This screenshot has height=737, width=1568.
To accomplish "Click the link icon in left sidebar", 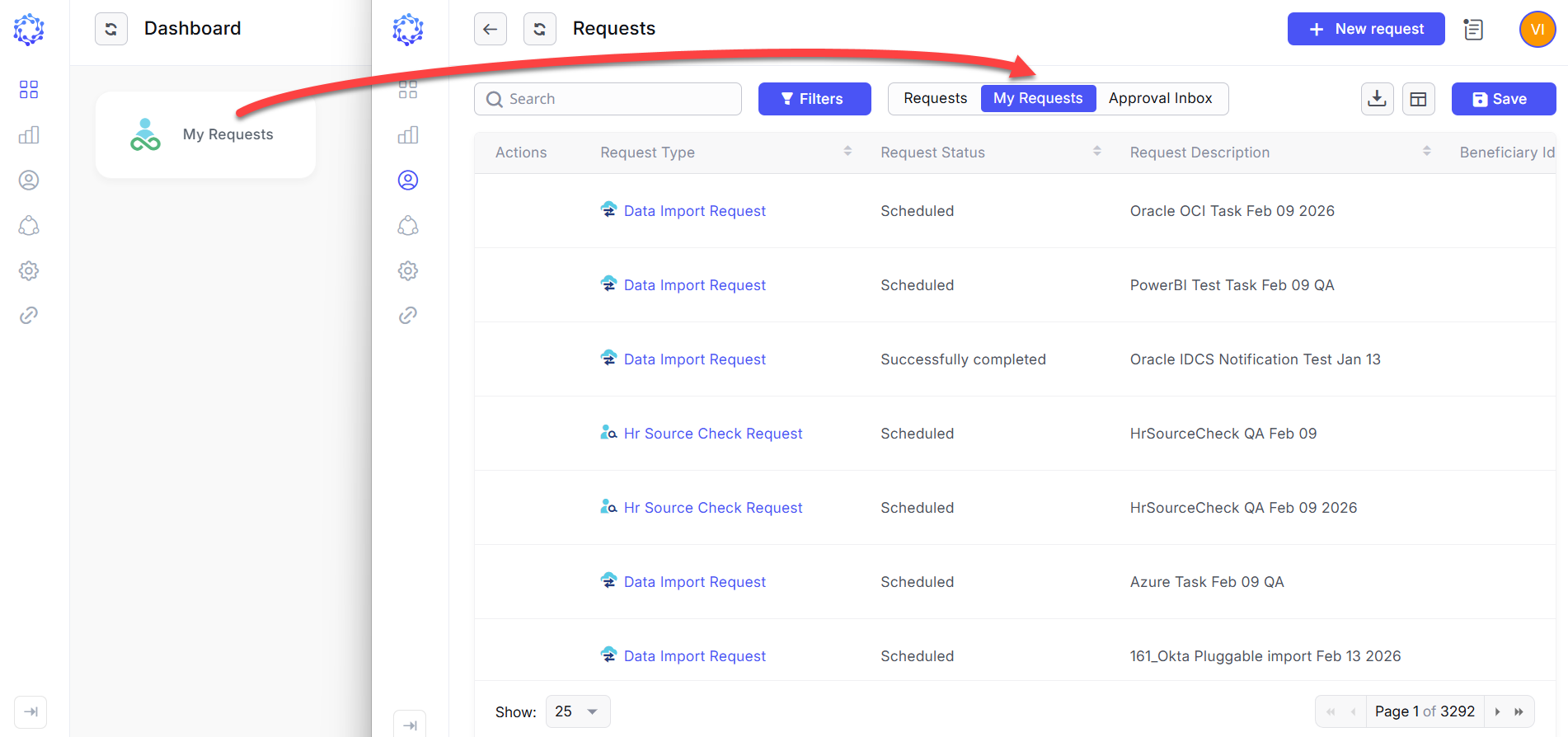I will click(29, 316).
